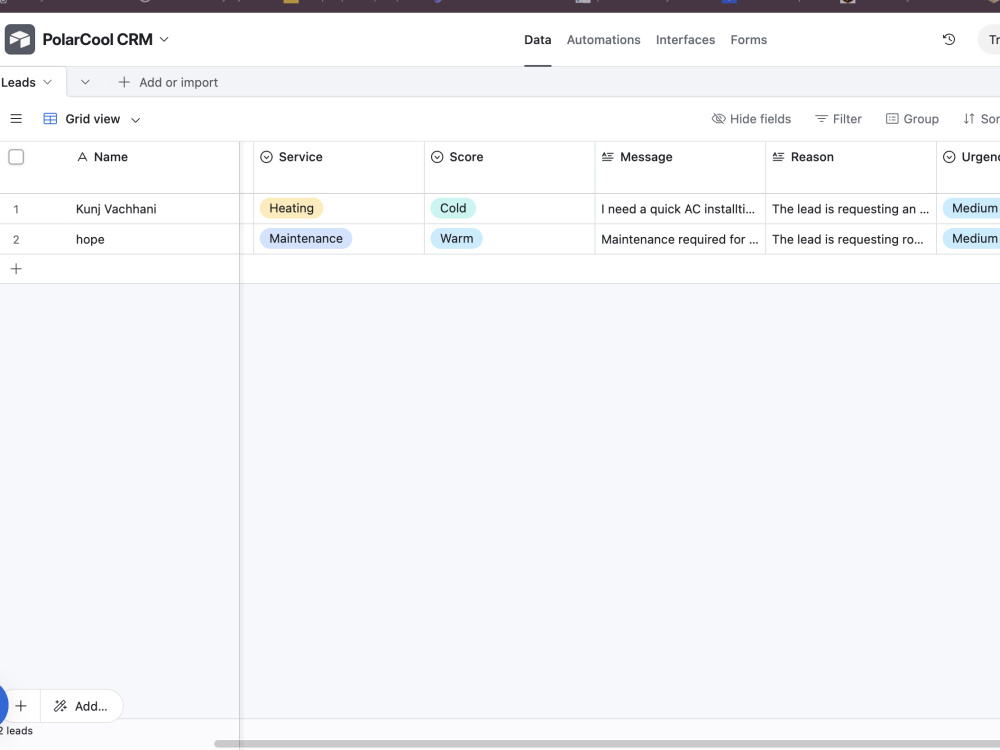The image size is (1000, 750).
Task: Click row number 2
Action: click(x=16, y=240)
